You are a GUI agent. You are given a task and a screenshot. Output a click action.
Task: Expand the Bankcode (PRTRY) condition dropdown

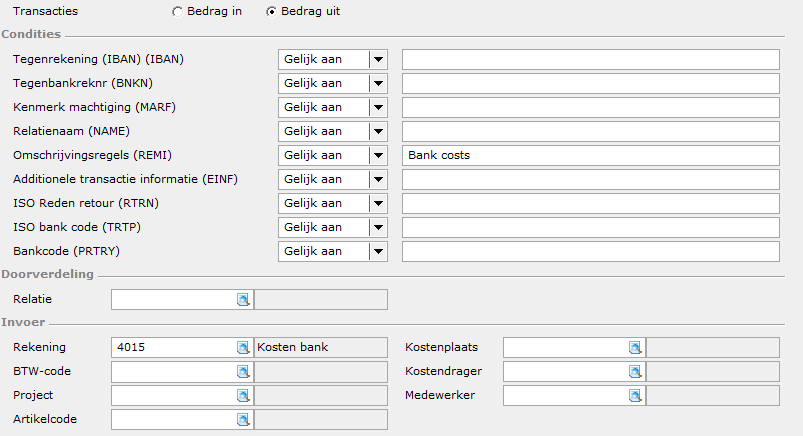(378, 252)
